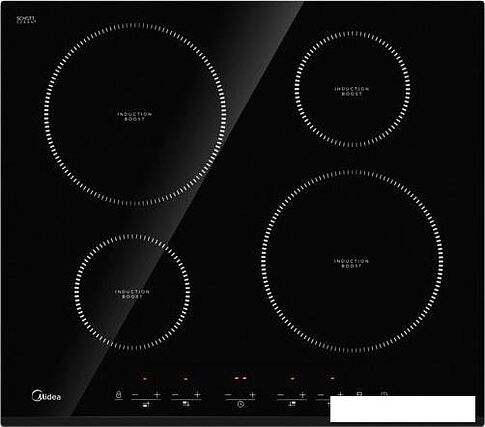Tap plus for the first cooking zone
The height and width of the screenshot is (427, 485).
157,395
